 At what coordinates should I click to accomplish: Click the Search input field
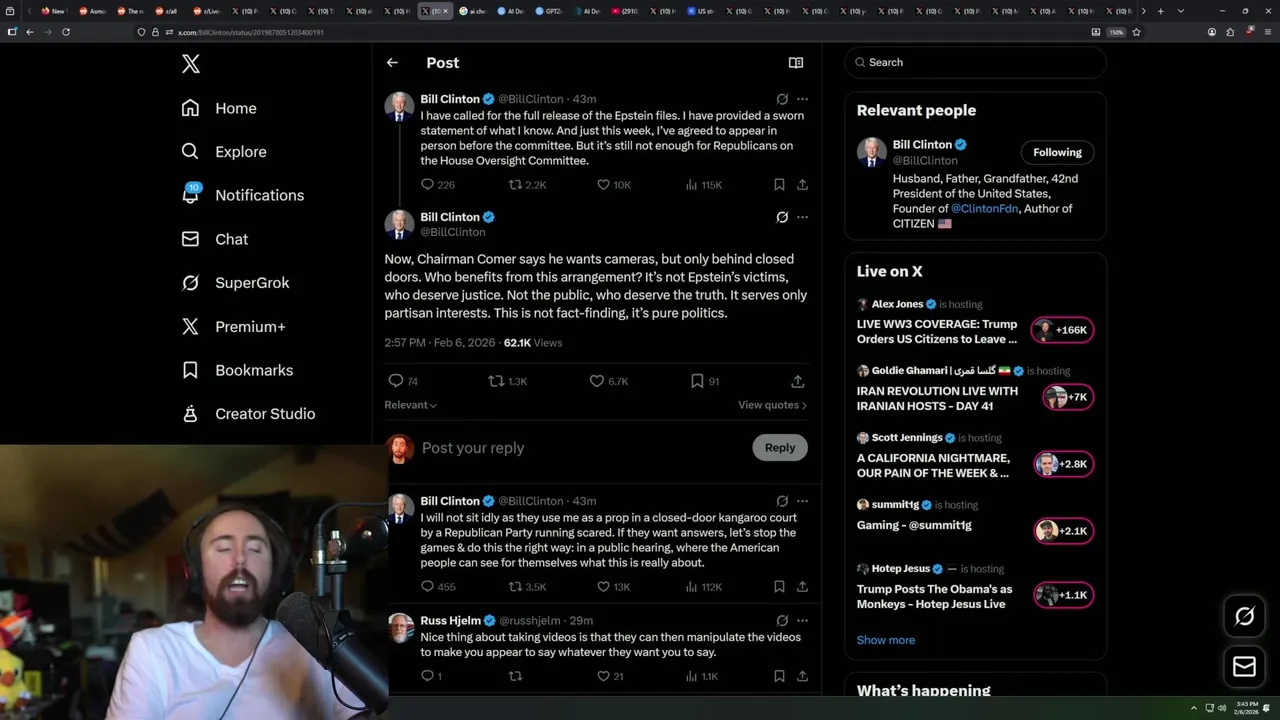(x=975, y=62)
